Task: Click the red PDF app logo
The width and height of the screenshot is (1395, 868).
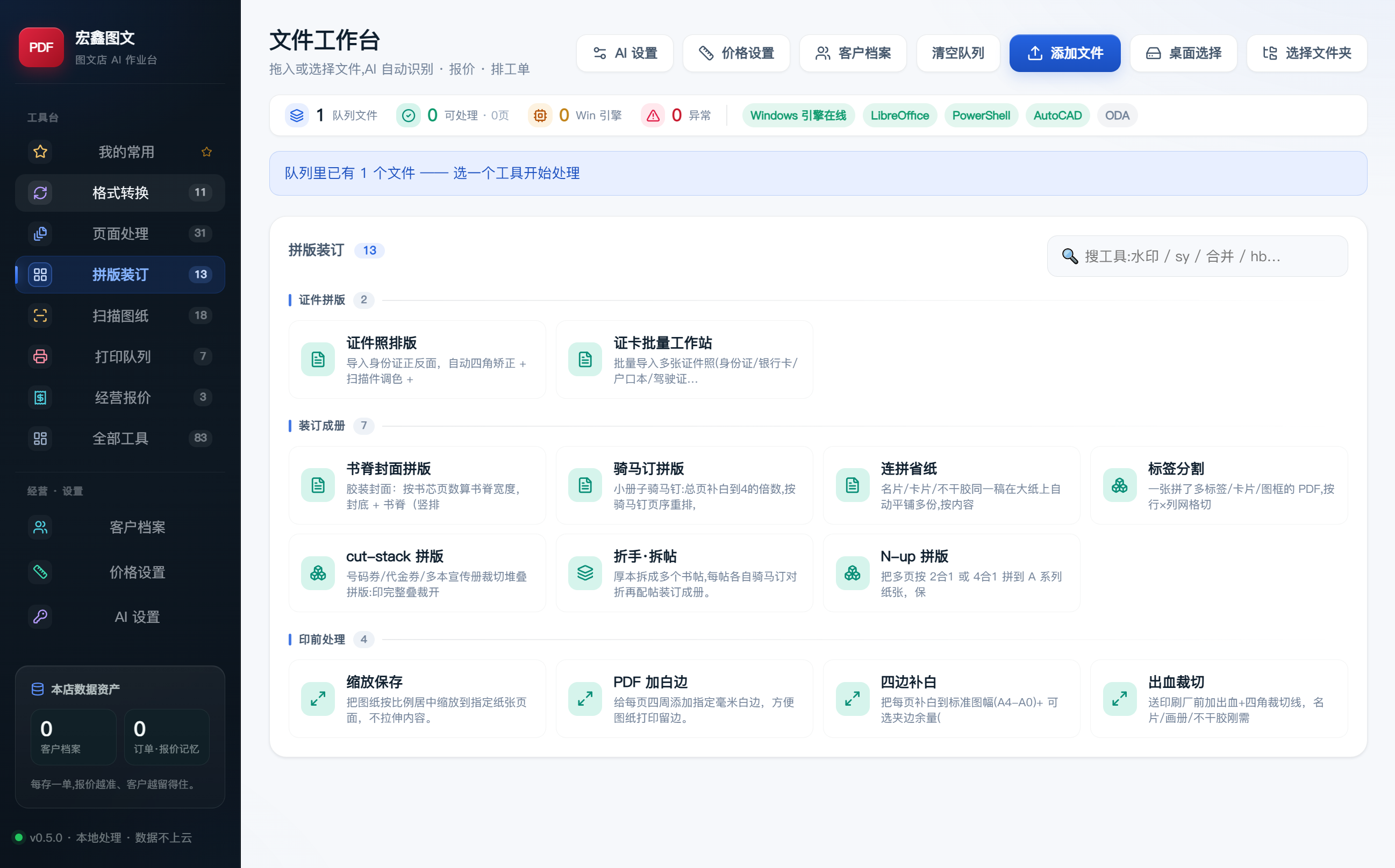Action: [41, 47]
